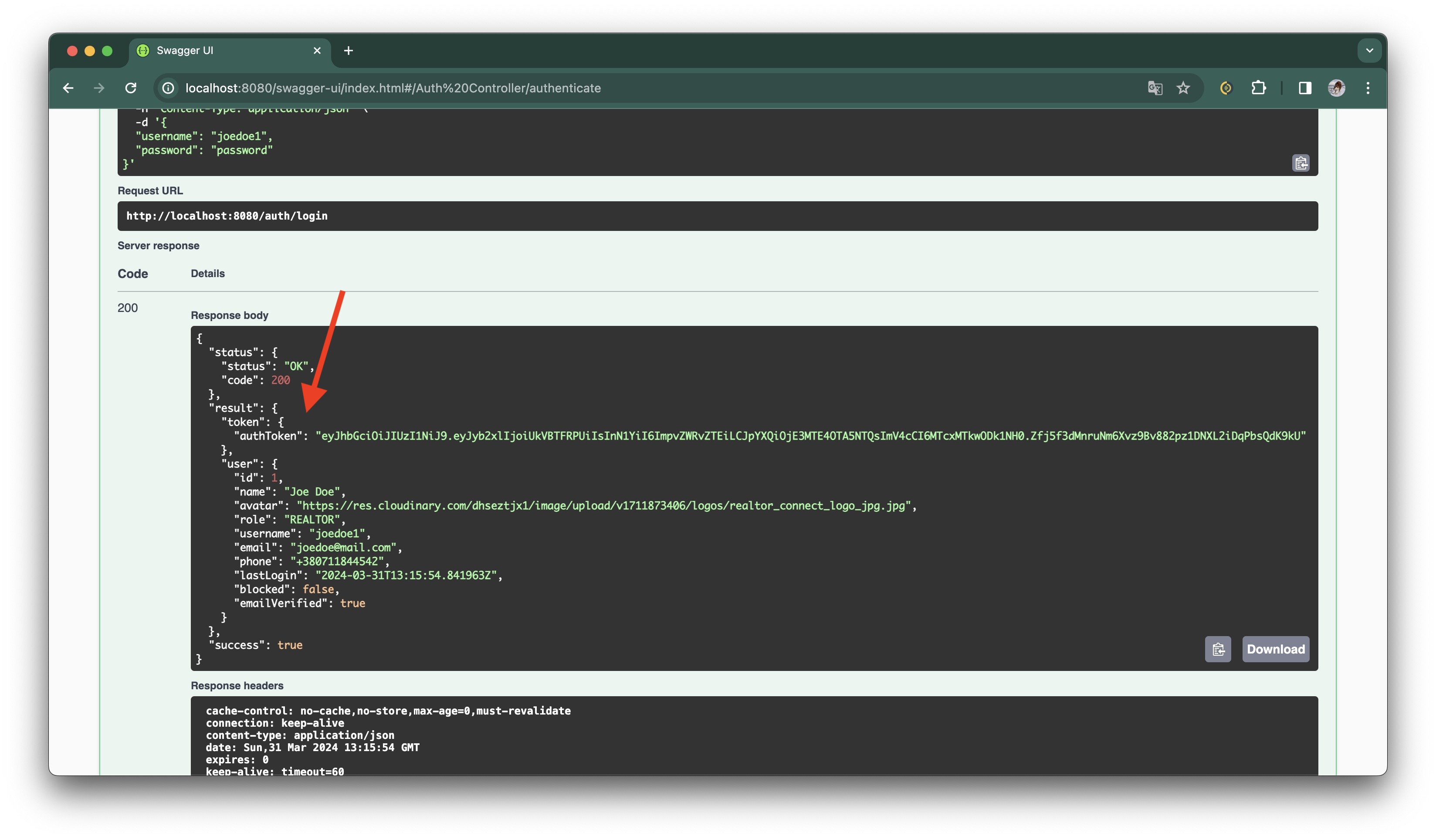Click the browser refresh icon

pos(131,87)
